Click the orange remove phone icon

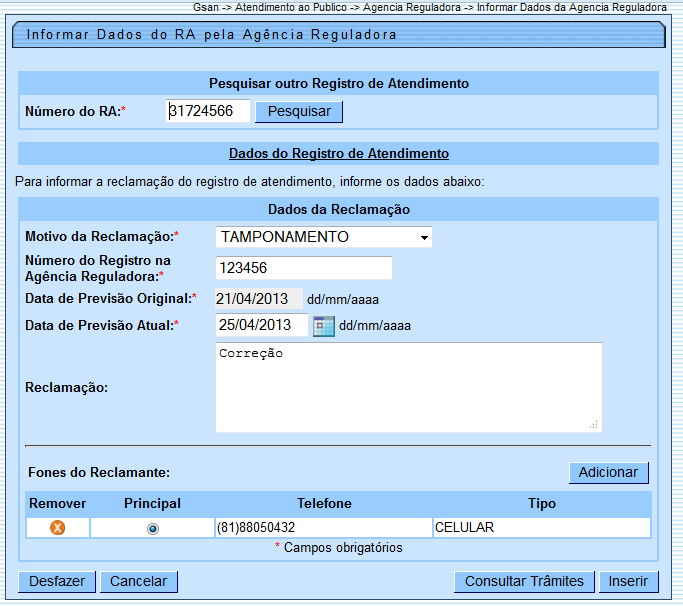tap(57, 528)
